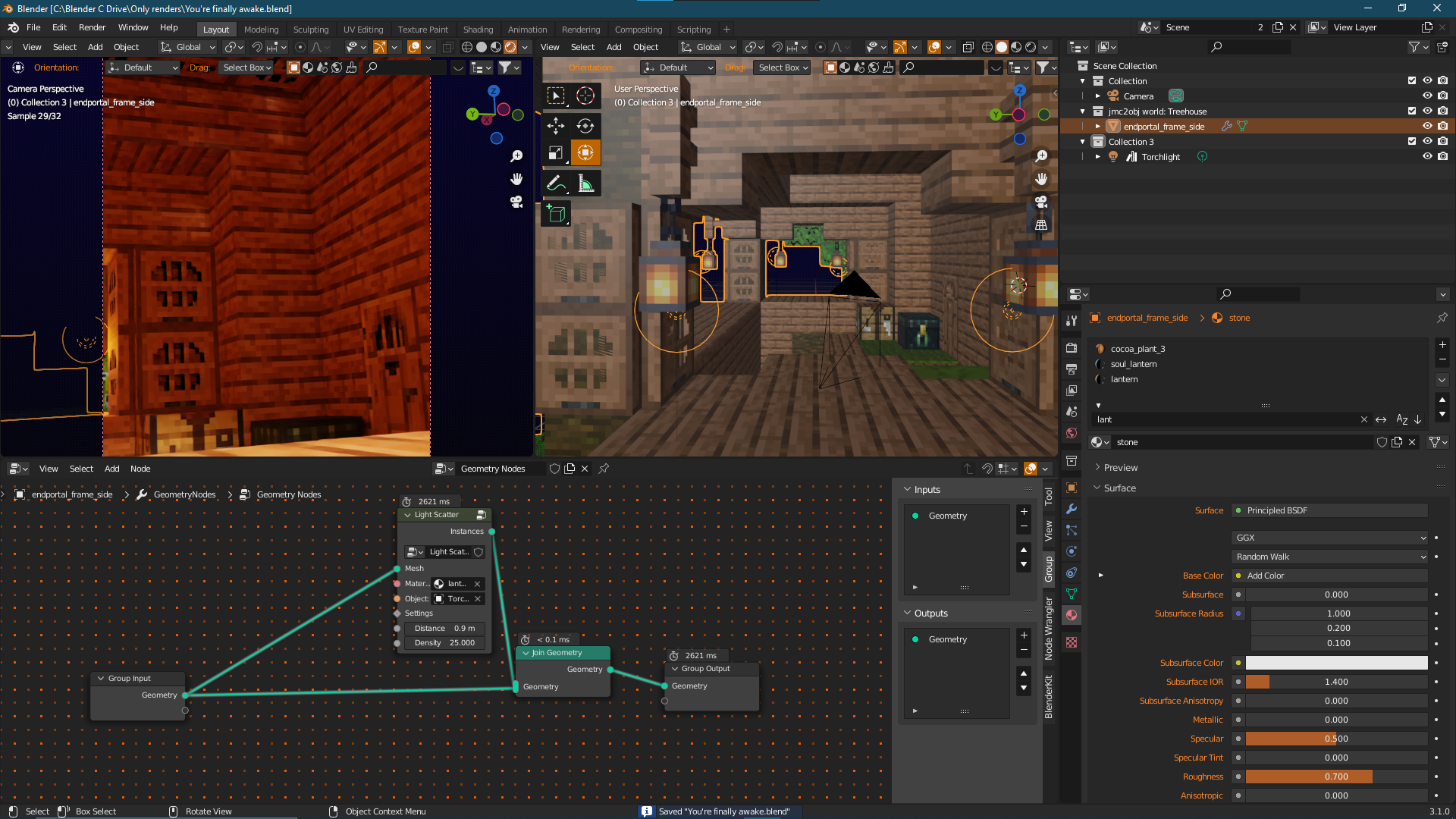Click the Principled BSDF surface button

(x=1329, y=510)
